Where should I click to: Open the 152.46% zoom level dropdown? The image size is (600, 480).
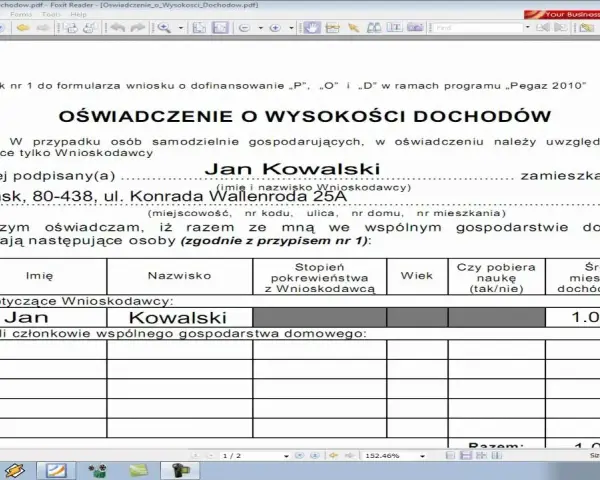(422, 456)
